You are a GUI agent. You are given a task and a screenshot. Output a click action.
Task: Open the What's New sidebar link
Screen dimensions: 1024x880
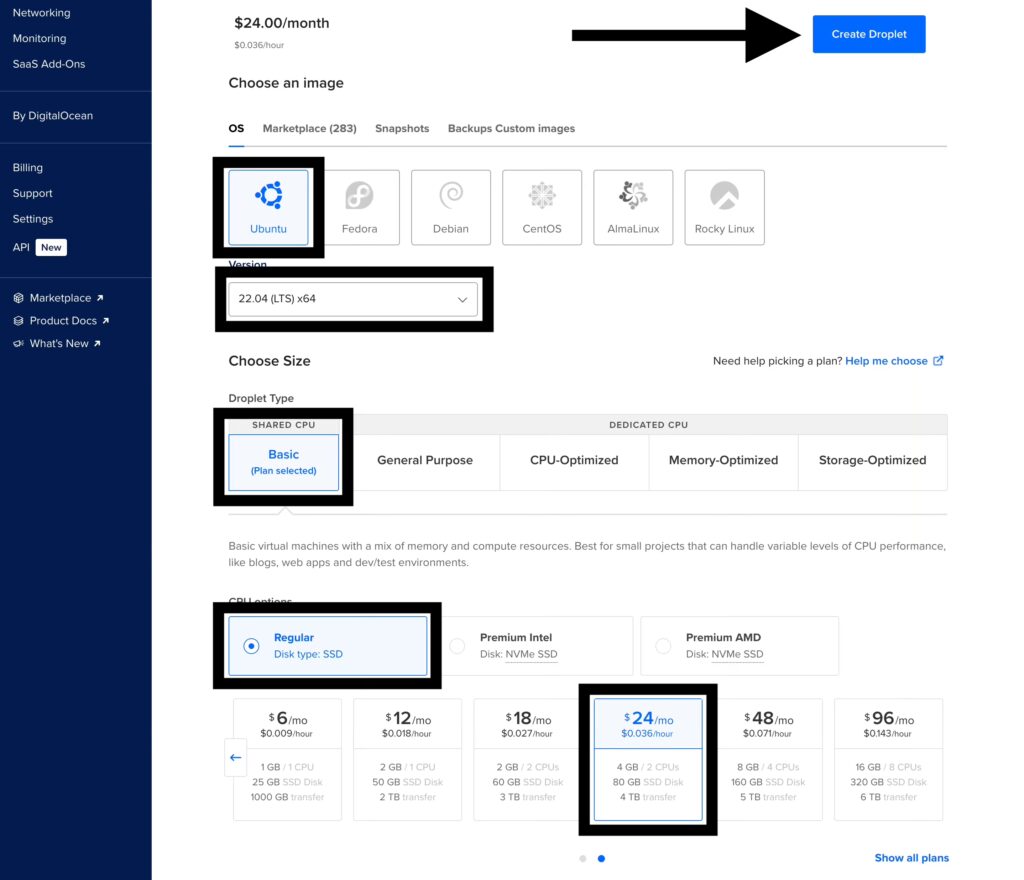[x=59, y=343]
